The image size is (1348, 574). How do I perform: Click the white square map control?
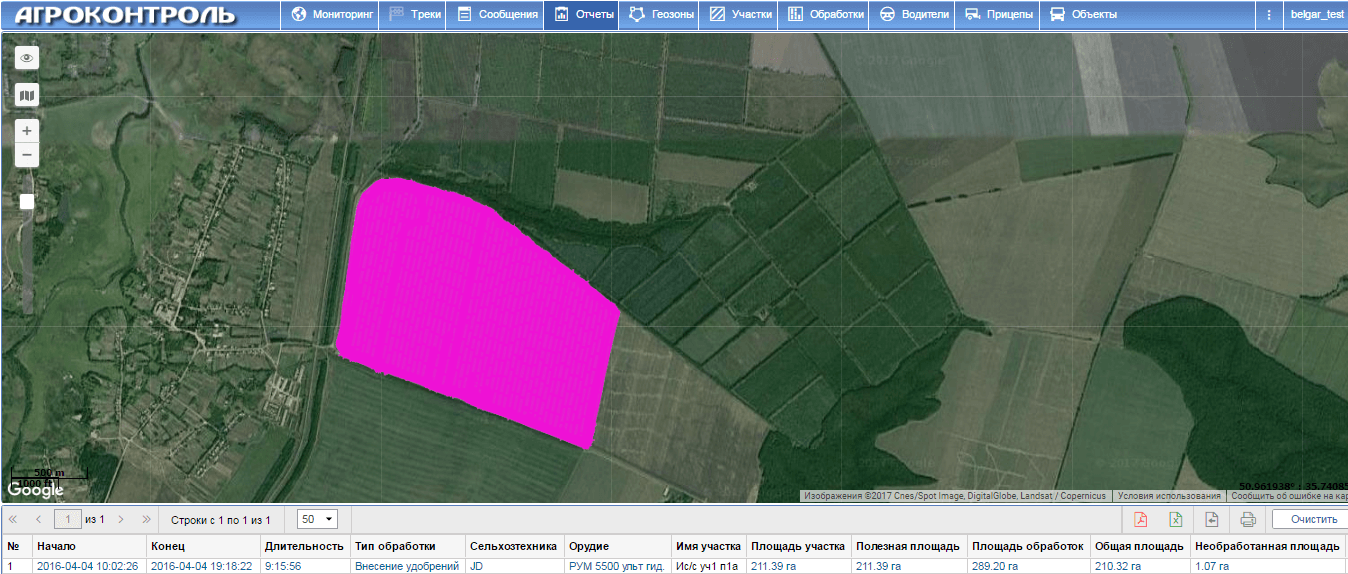[27, 202]
